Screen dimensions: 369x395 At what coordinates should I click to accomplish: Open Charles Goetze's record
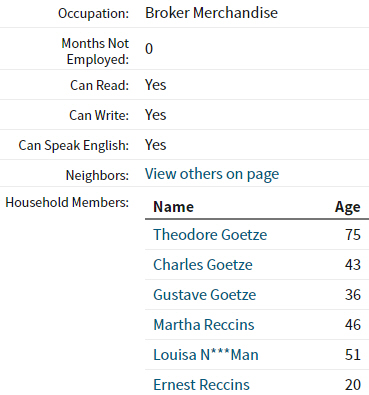tap(203, 265)
